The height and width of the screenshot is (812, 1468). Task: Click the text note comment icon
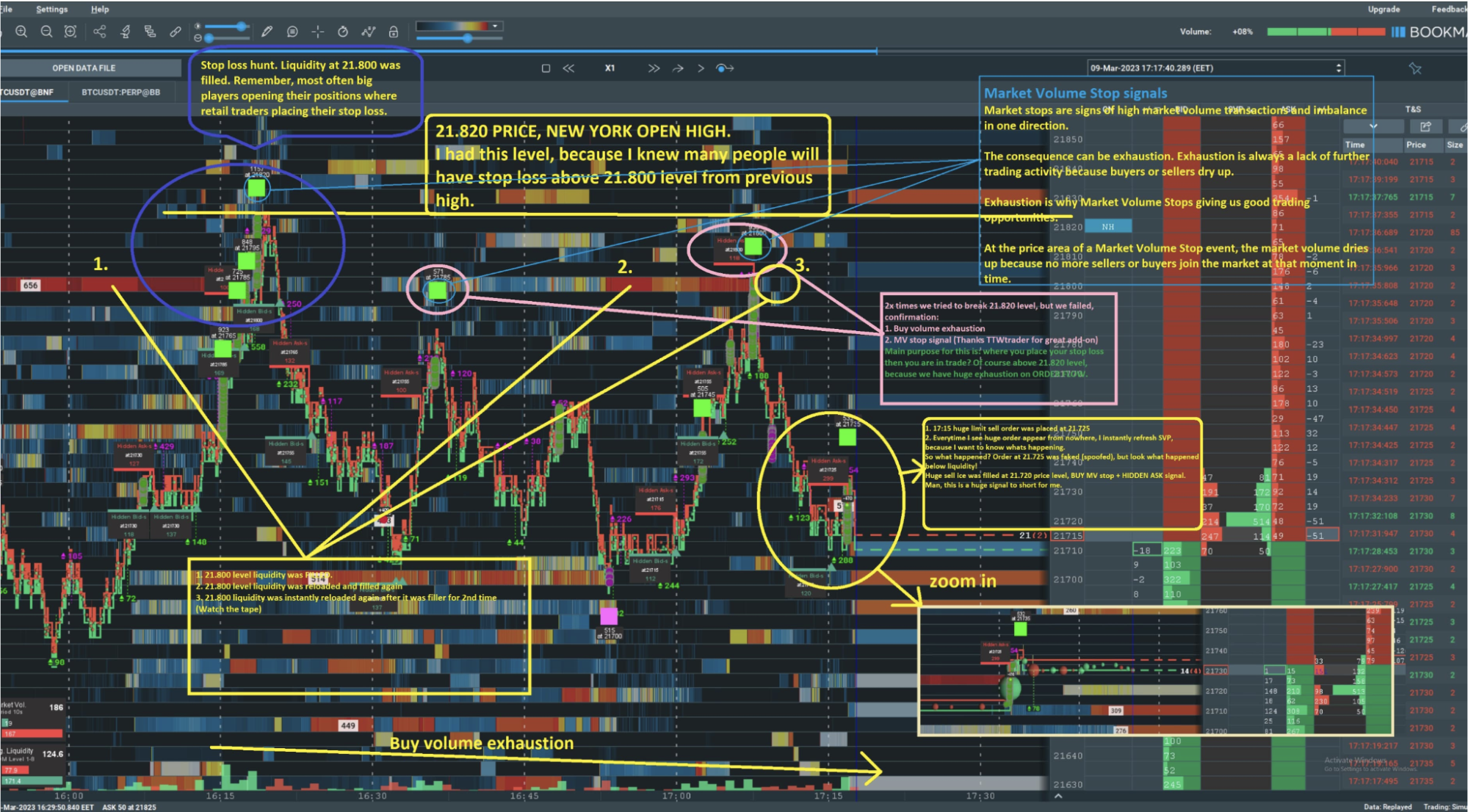pos(292,32)
